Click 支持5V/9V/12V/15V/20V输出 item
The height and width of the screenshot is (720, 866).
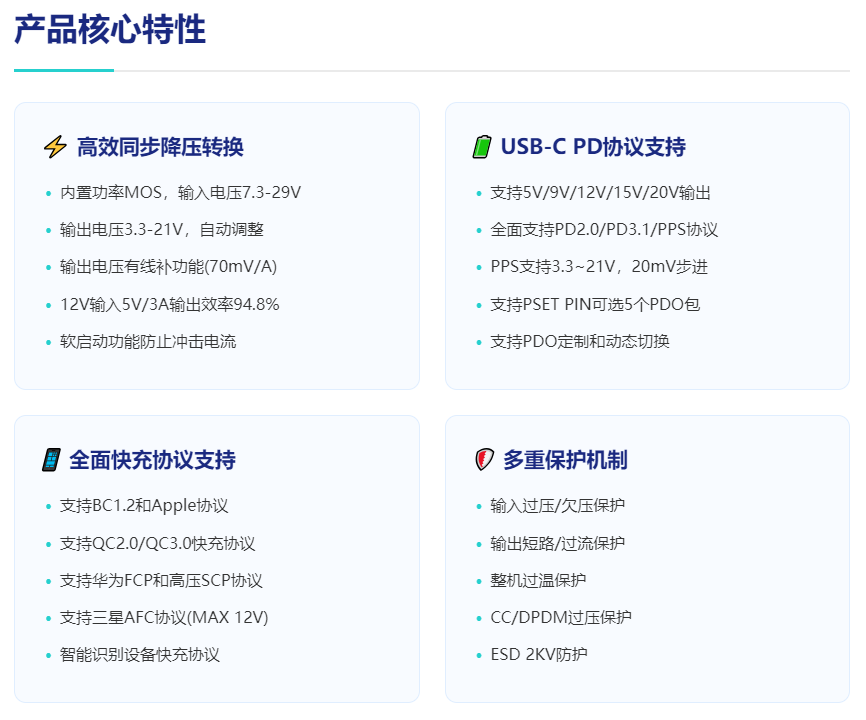(x=600, y=192)
